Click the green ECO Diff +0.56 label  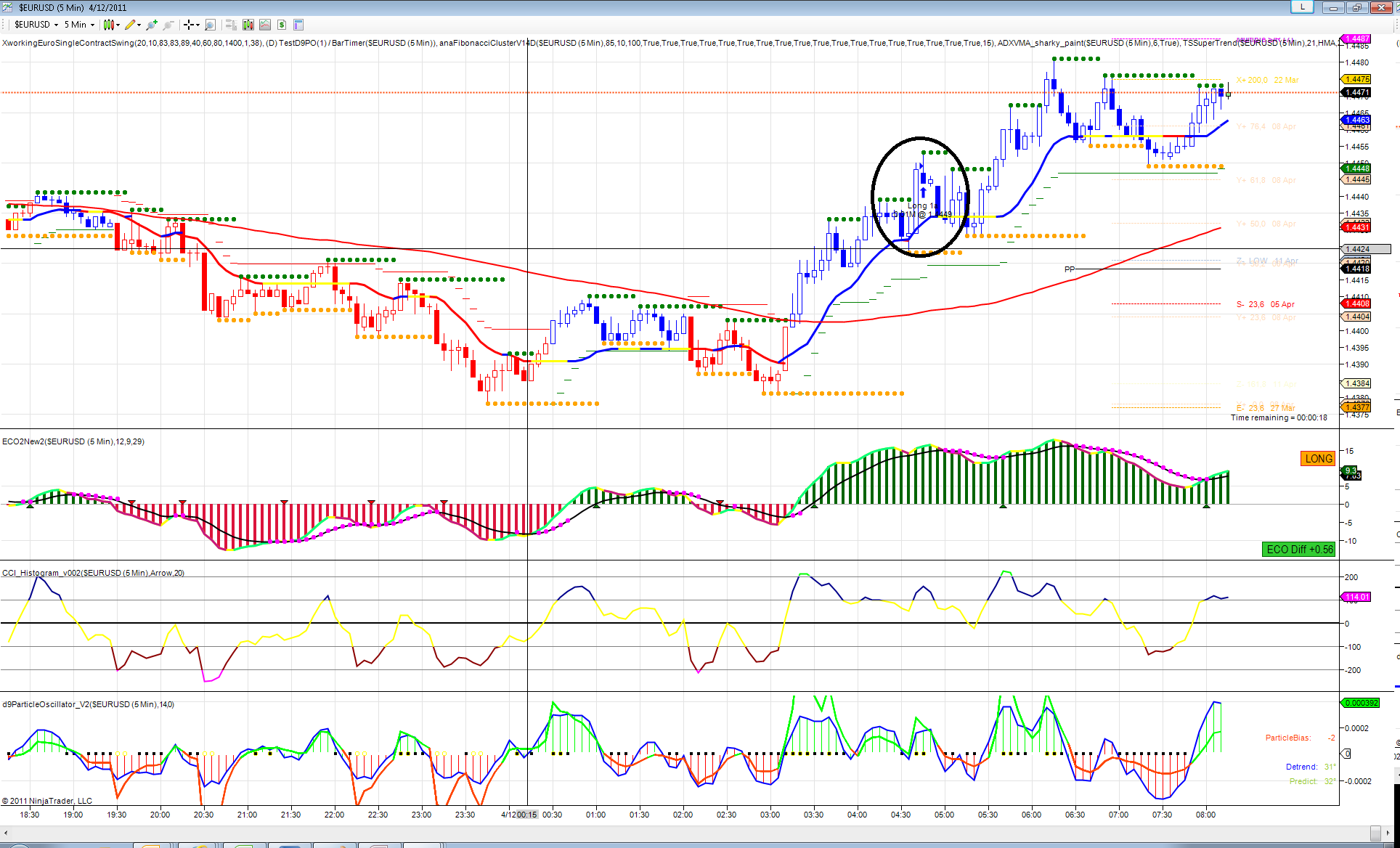coord(1299,550)
